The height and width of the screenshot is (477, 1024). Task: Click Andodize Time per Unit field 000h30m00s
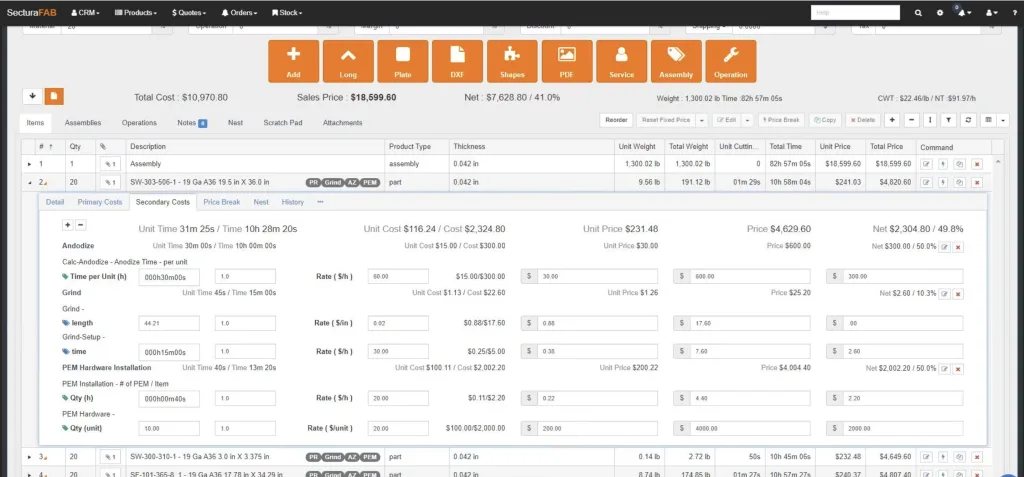169,276
